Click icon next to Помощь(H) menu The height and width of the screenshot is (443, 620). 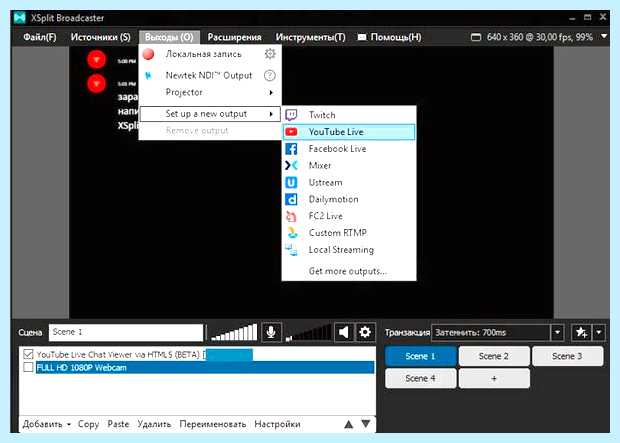[x=362, y=37]
